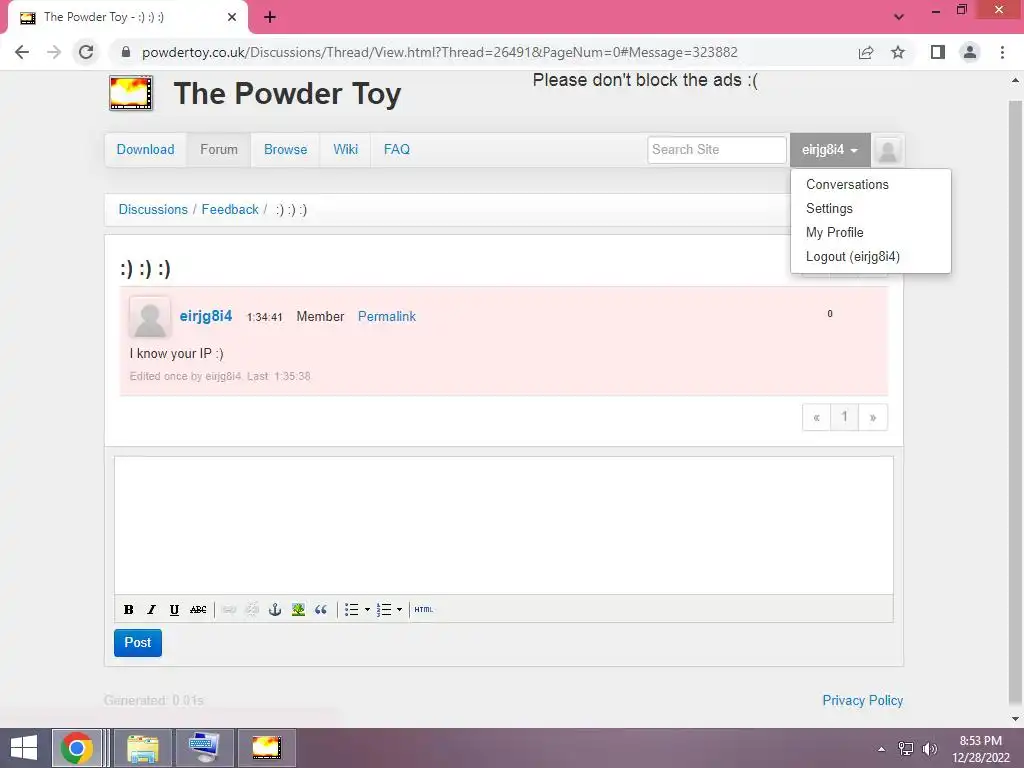Open the FAQ nav tab
The width and height of the screenshot is (1024, 768).
397,150
